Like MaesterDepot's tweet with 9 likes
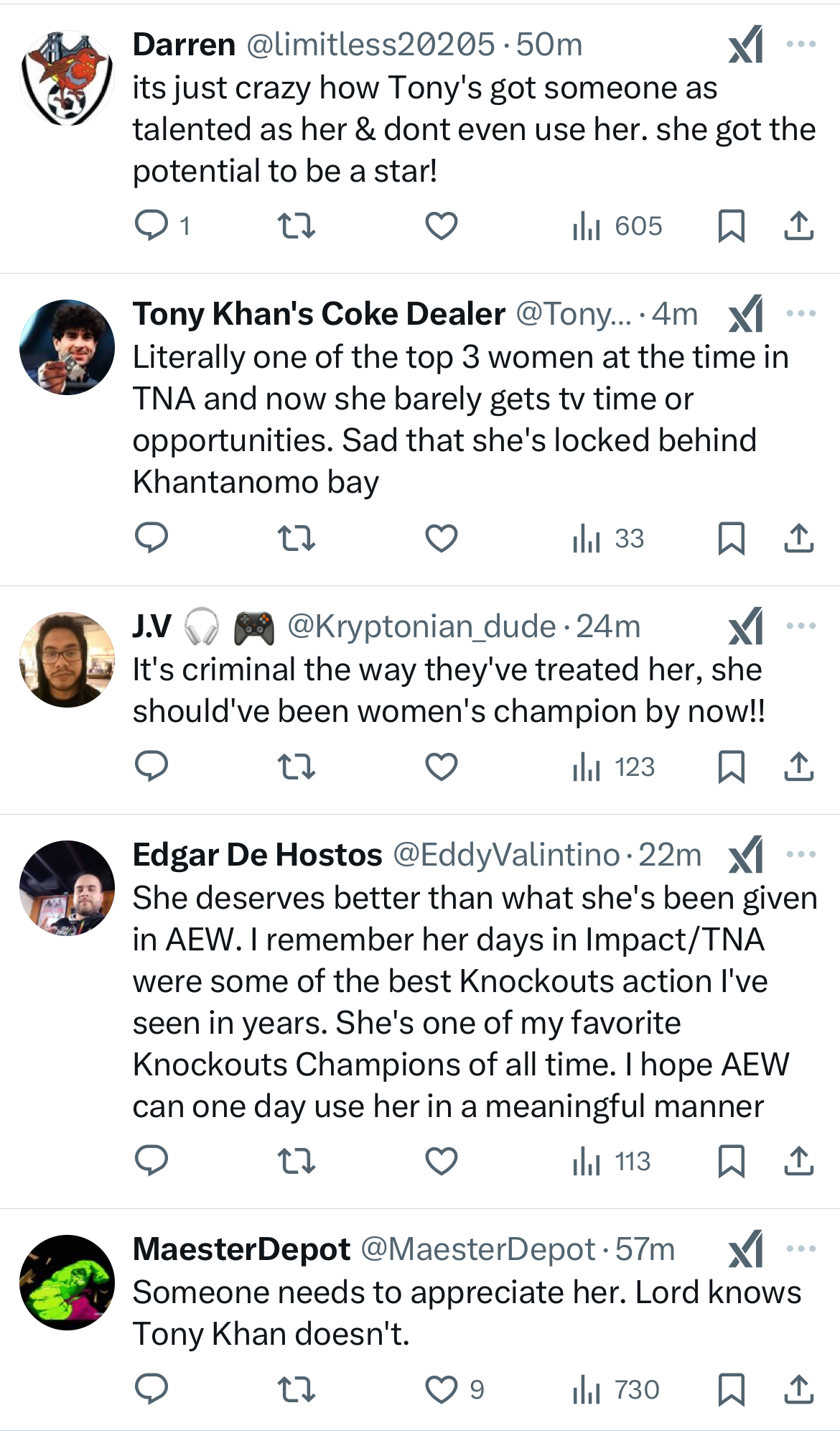The image size is (840, 1431). [441, 1389]
